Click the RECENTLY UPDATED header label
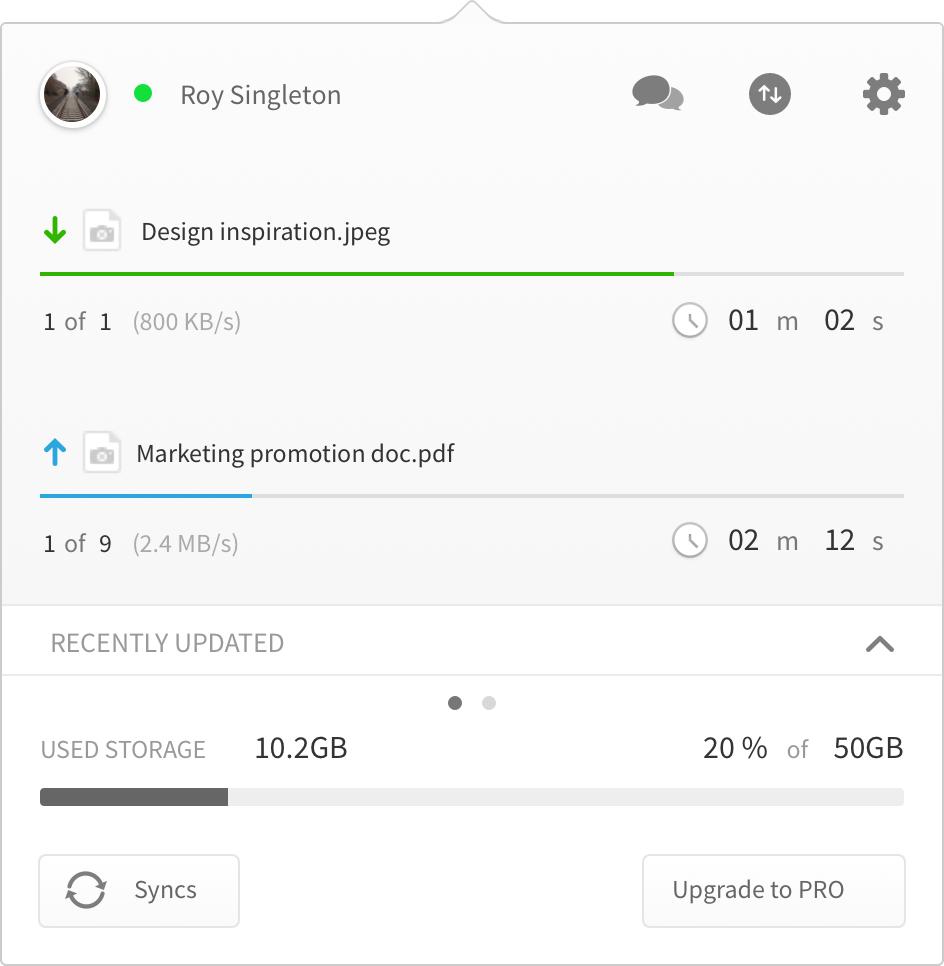Image resolution: width=944 pixels, height=966 pixels. 167,643
